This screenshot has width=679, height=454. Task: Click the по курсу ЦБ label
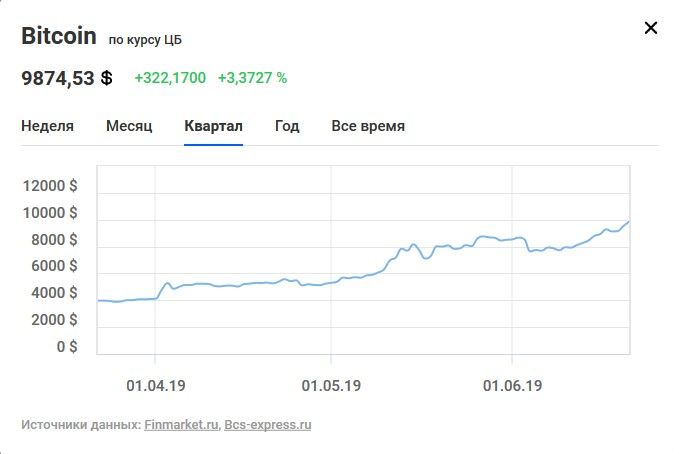click(145, 41)
